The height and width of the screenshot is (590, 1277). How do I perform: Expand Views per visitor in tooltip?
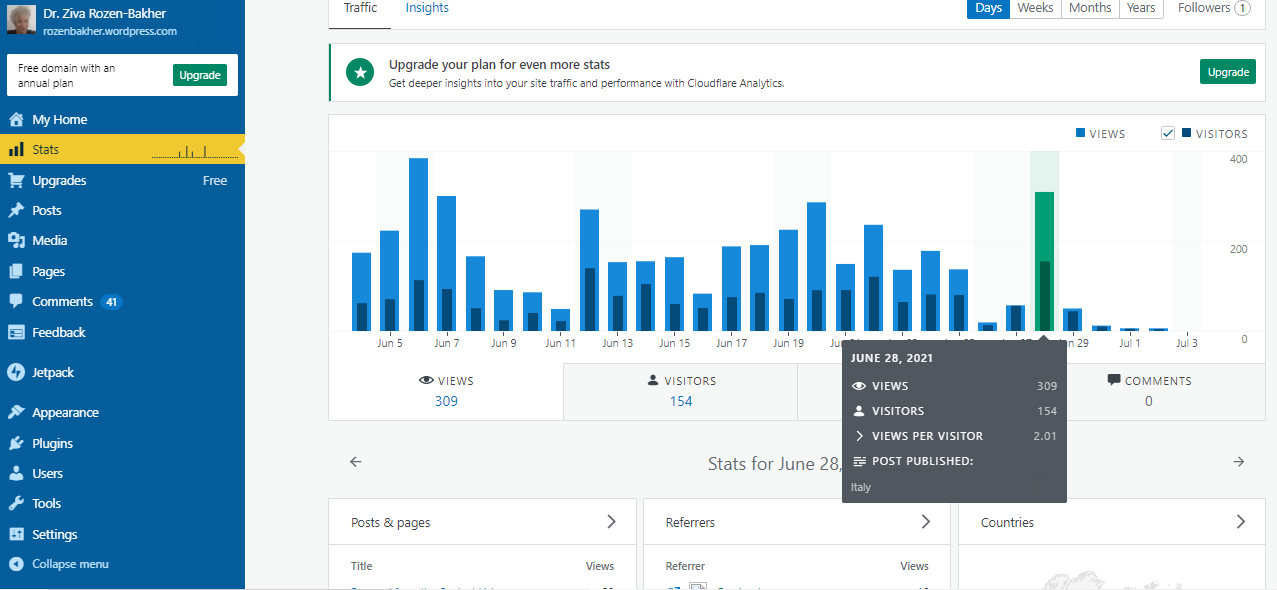(858, 436)
